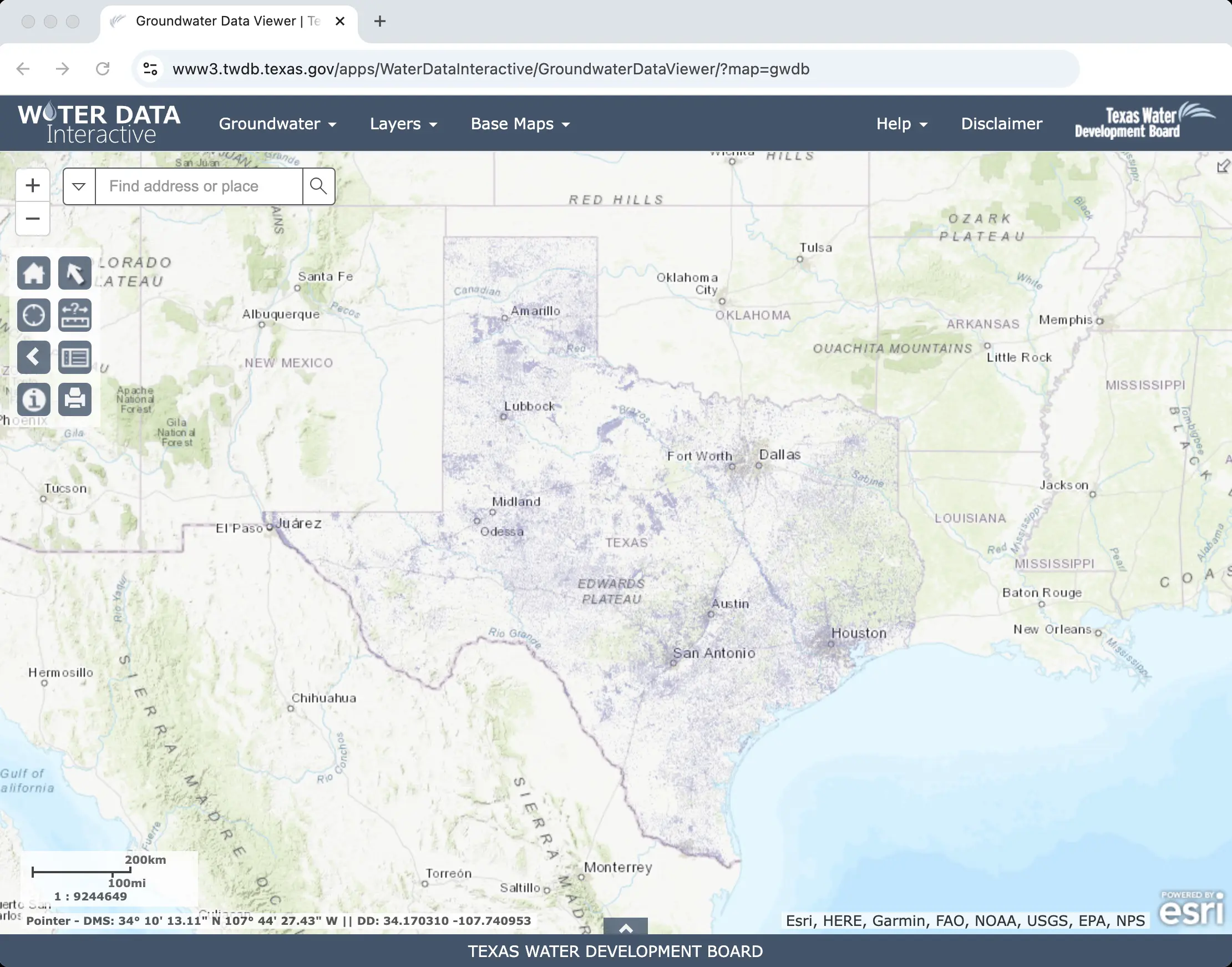The image size is (1232, 967).
Task: Open the Groundwater dropdown menu
Action: pyautogui.click(x=277, y=123)
